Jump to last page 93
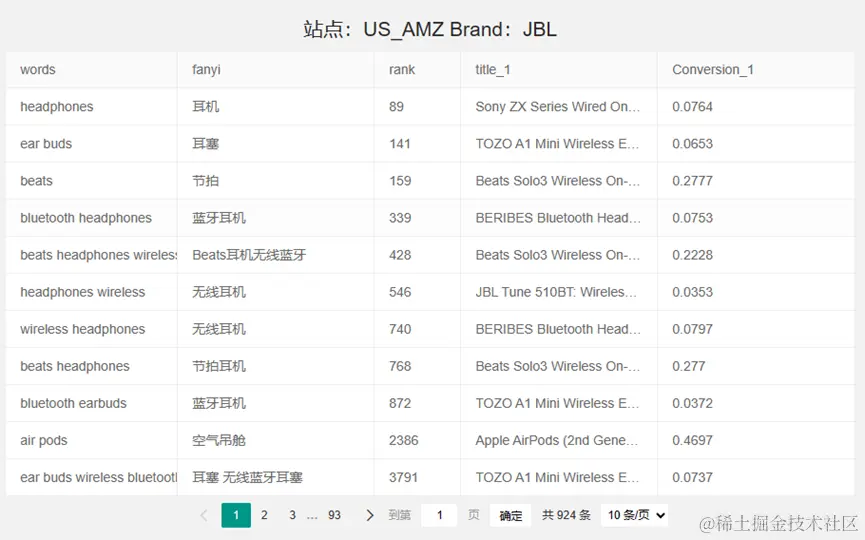865x540 pixels. [x=334, y=516]
